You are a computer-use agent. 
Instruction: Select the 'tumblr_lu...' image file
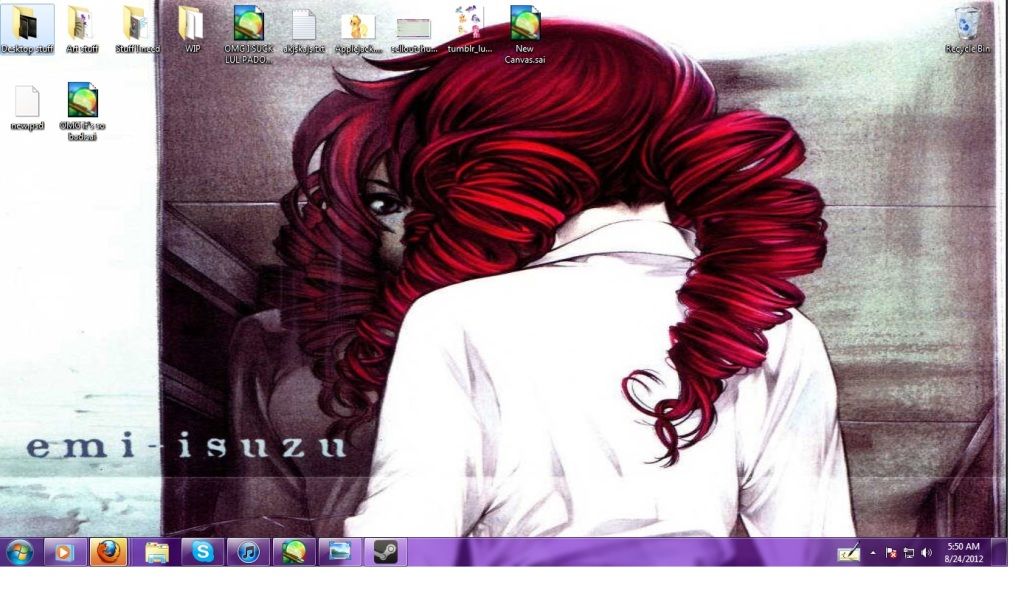point(470,29)
